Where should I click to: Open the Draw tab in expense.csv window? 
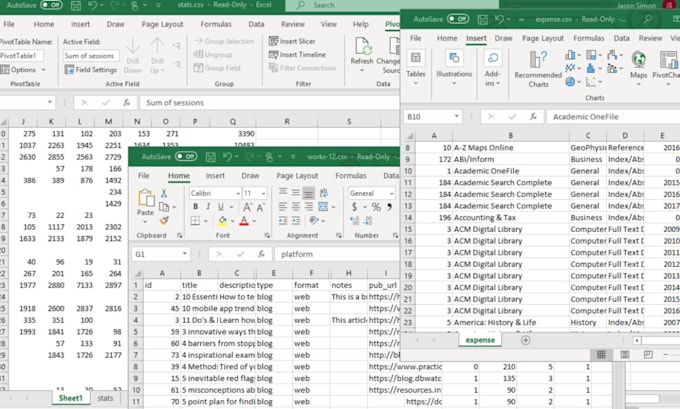coord(503,38)
